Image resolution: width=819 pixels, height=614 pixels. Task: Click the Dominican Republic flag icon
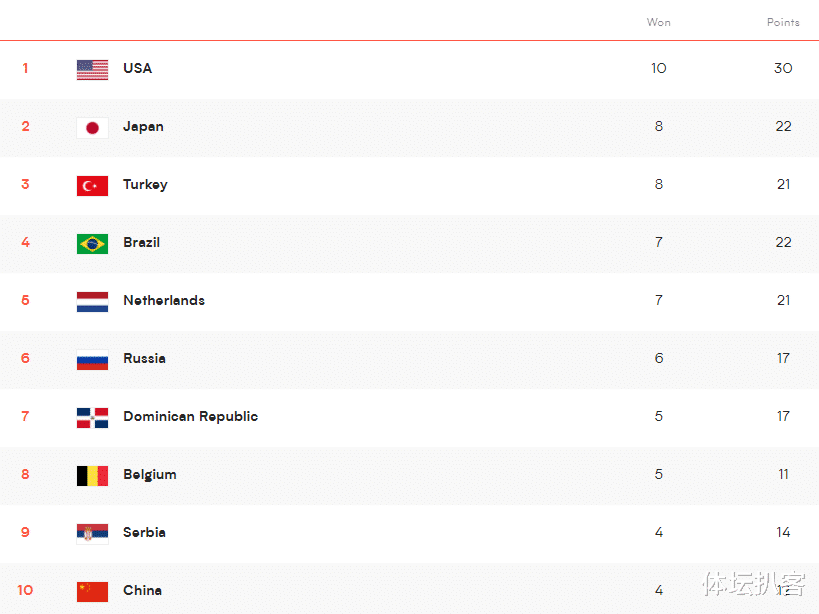coord(92,417)
